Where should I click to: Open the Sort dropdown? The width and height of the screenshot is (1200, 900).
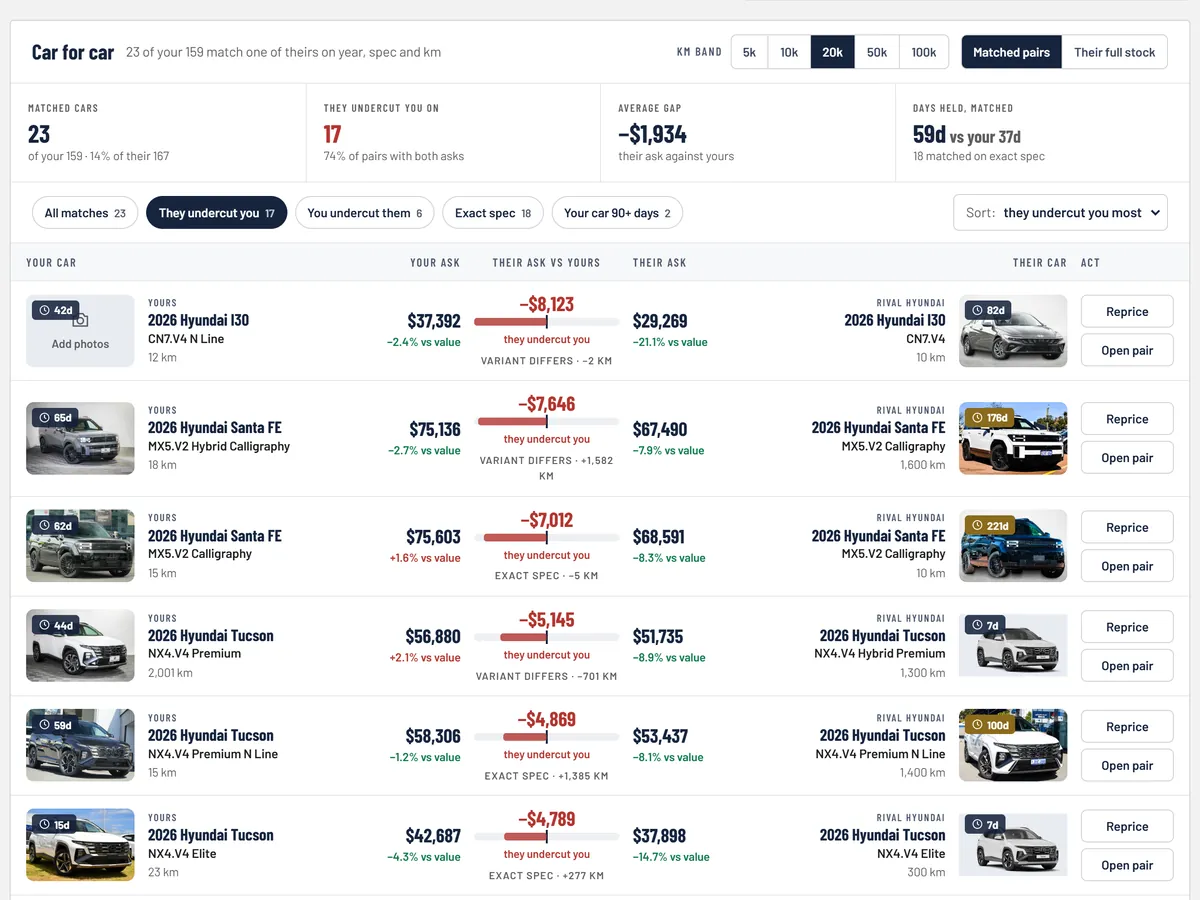(1060, 212)
